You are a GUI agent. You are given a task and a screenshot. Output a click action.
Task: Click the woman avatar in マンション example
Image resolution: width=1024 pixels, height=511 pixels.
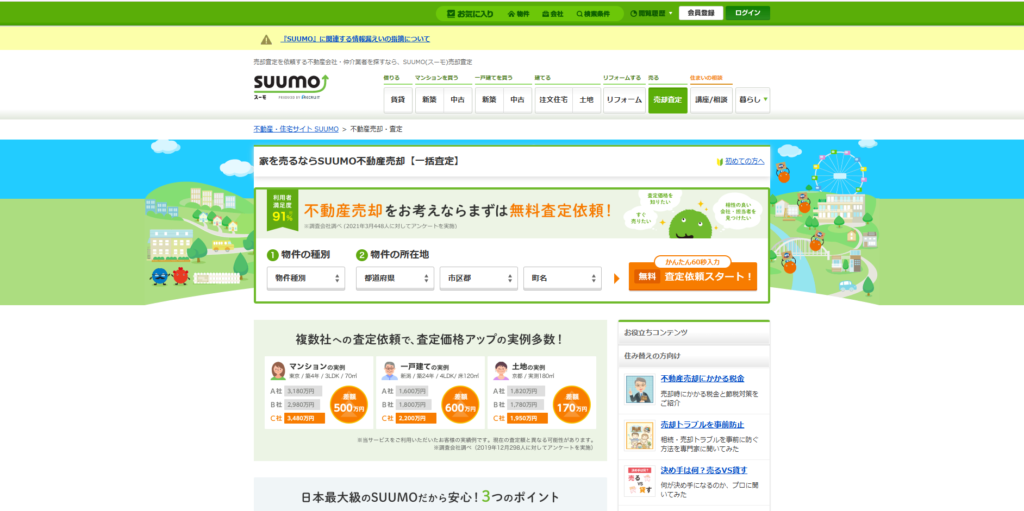(x=278, y=371)
